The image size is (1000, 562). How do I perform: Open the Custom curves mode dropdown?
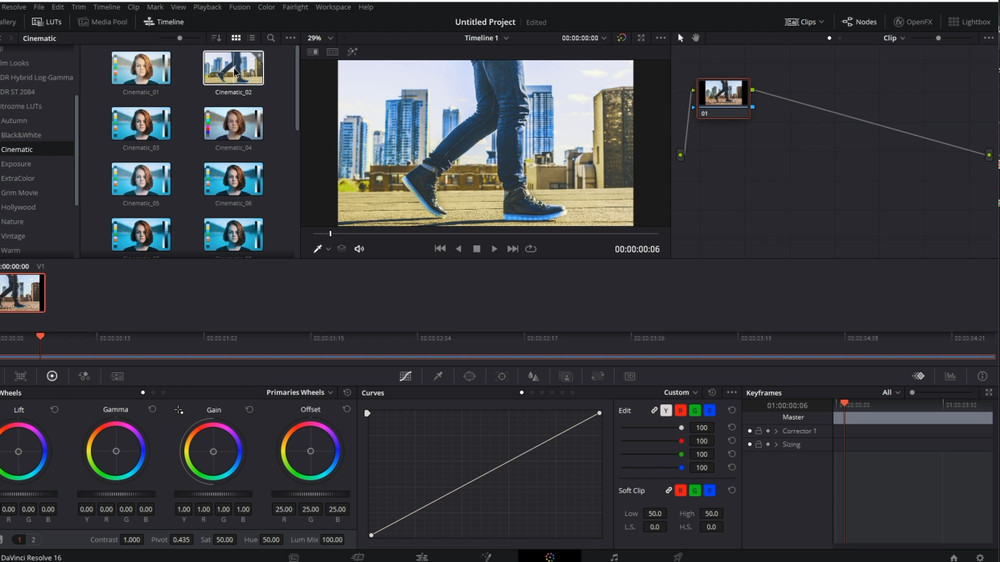pyautogui.click(x=680, y=392)
